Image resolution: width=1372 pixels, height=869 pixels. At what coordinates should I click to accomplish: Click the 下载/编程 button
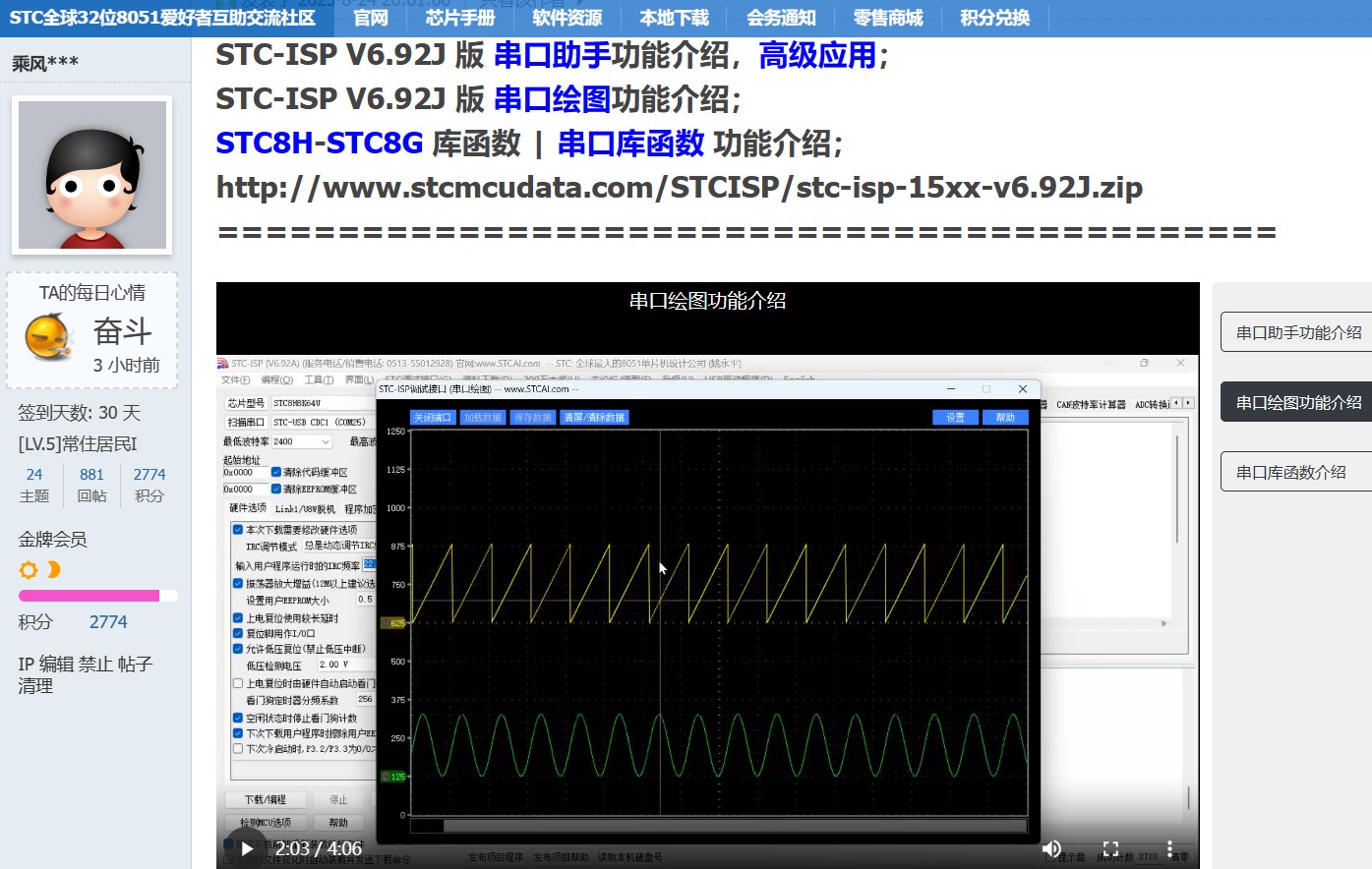point(266,799)
